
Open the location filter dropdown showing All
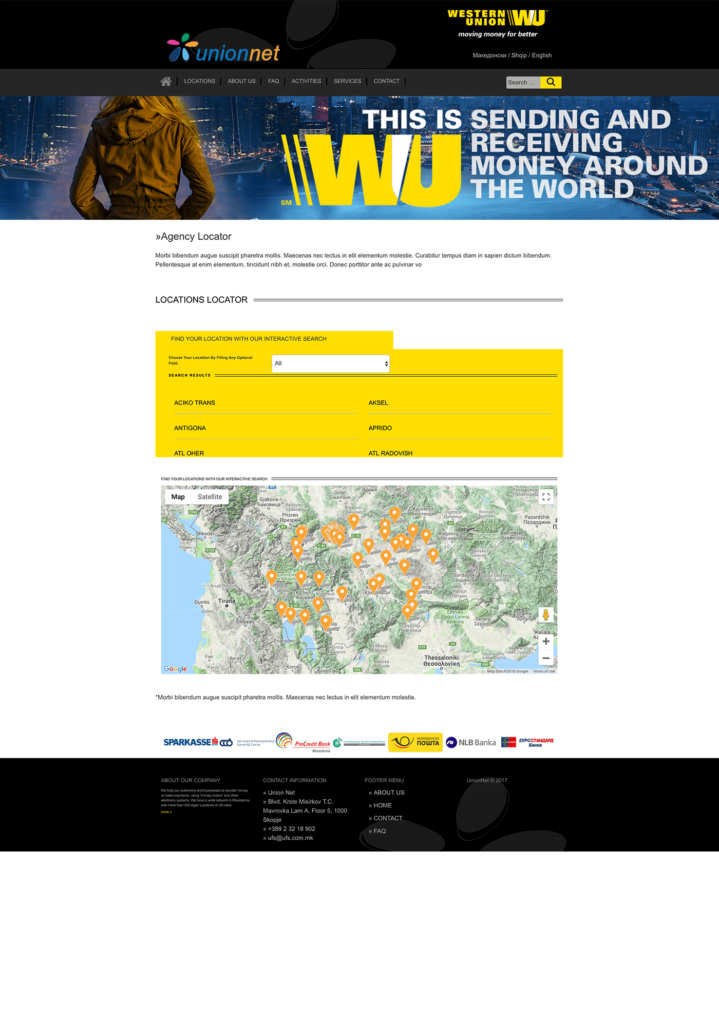tap(330, 364)
